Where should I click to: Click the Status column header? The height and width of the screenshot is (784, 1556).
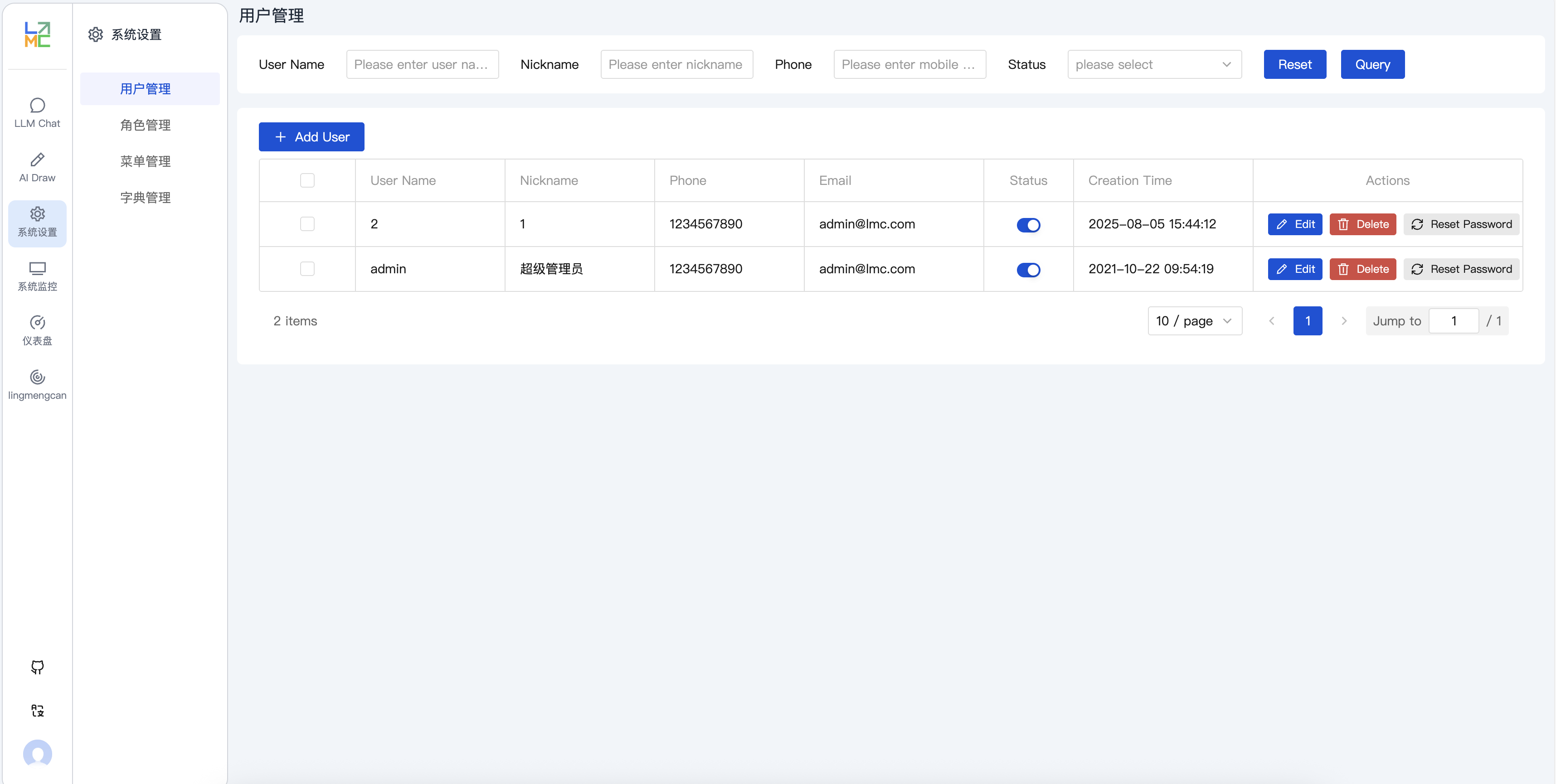1028,180
